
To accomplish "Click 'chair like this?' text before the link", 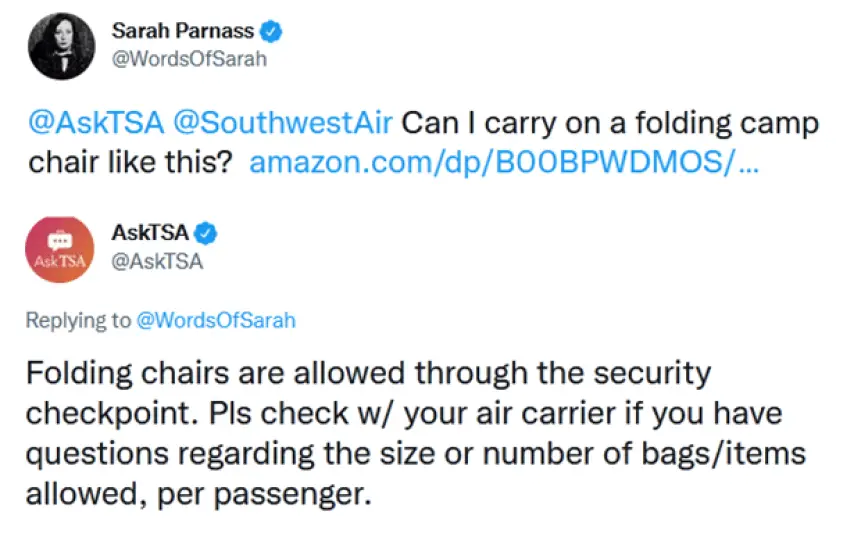I will pos(130,161).
